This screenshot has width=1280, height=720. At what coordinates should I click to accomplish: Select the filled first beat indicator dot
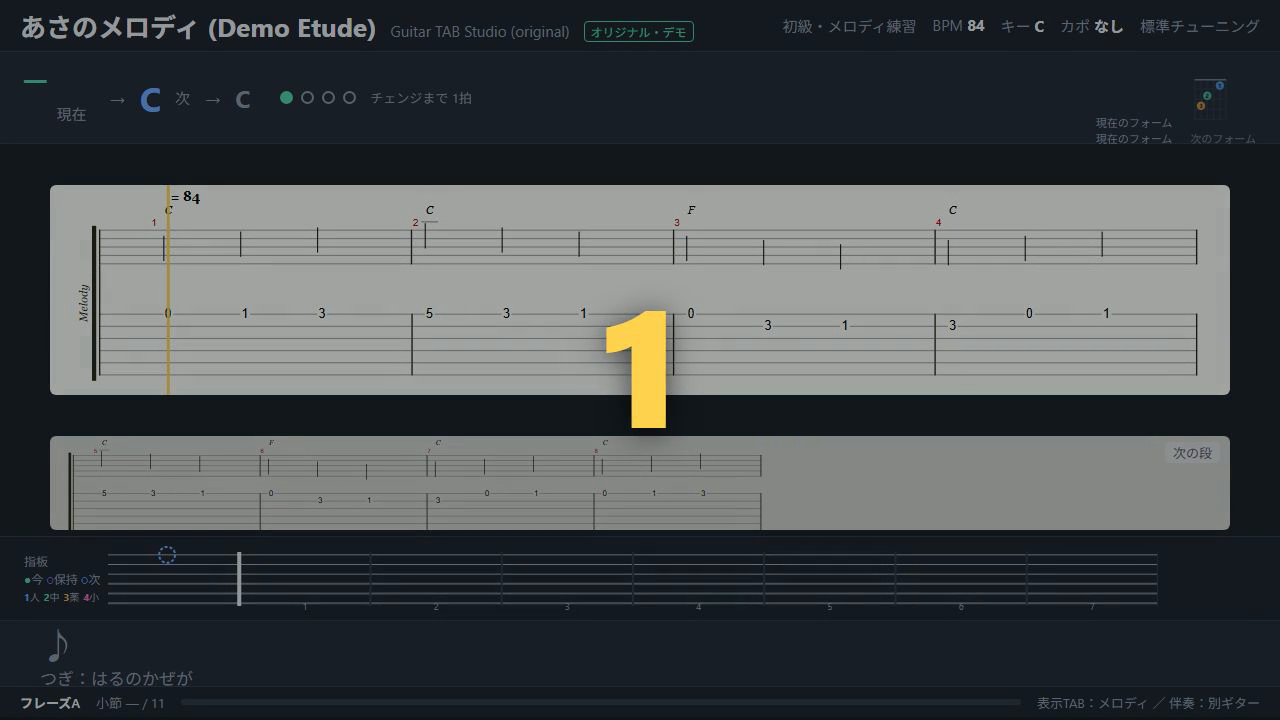point(287,98)
